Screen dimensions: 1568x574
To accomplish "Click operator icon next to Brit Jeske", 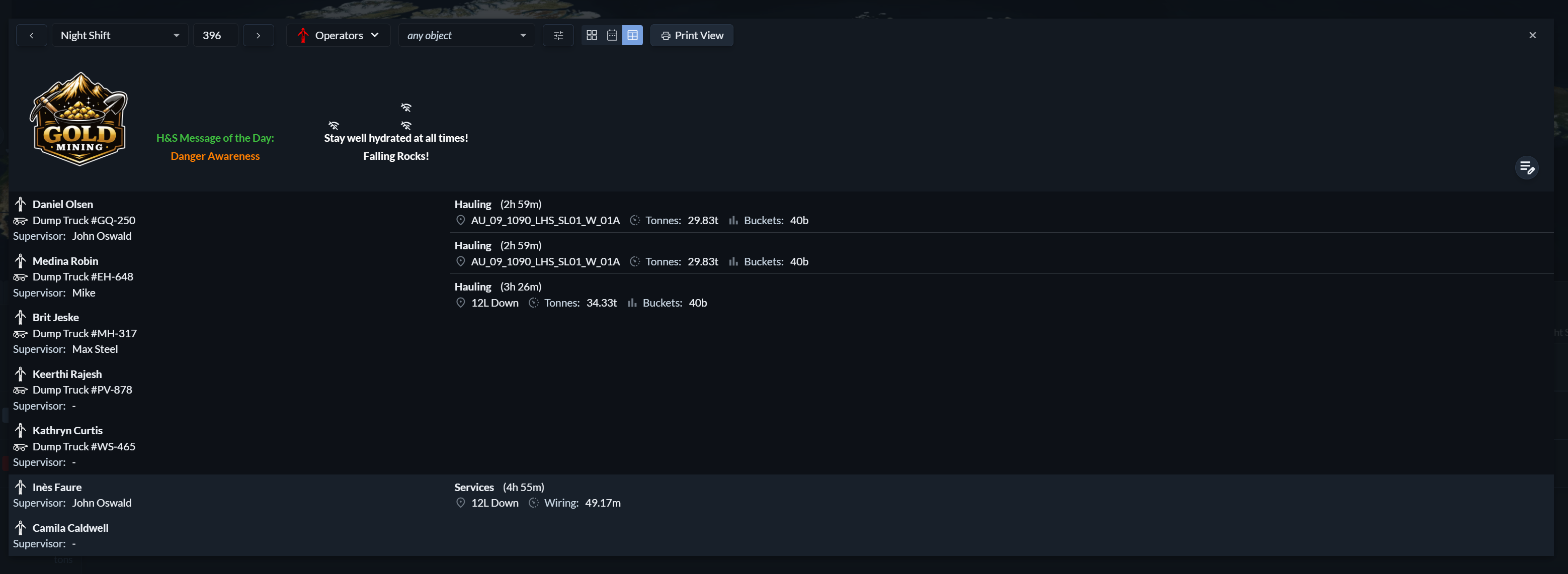I will point(20,317).
